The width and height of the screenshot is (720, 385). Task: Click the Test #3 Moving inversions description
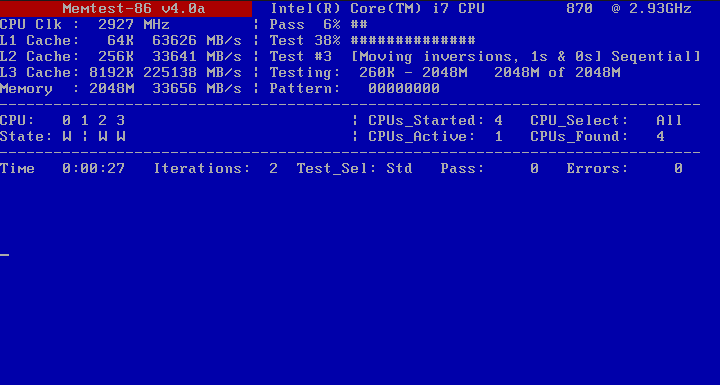pos(485,57)
